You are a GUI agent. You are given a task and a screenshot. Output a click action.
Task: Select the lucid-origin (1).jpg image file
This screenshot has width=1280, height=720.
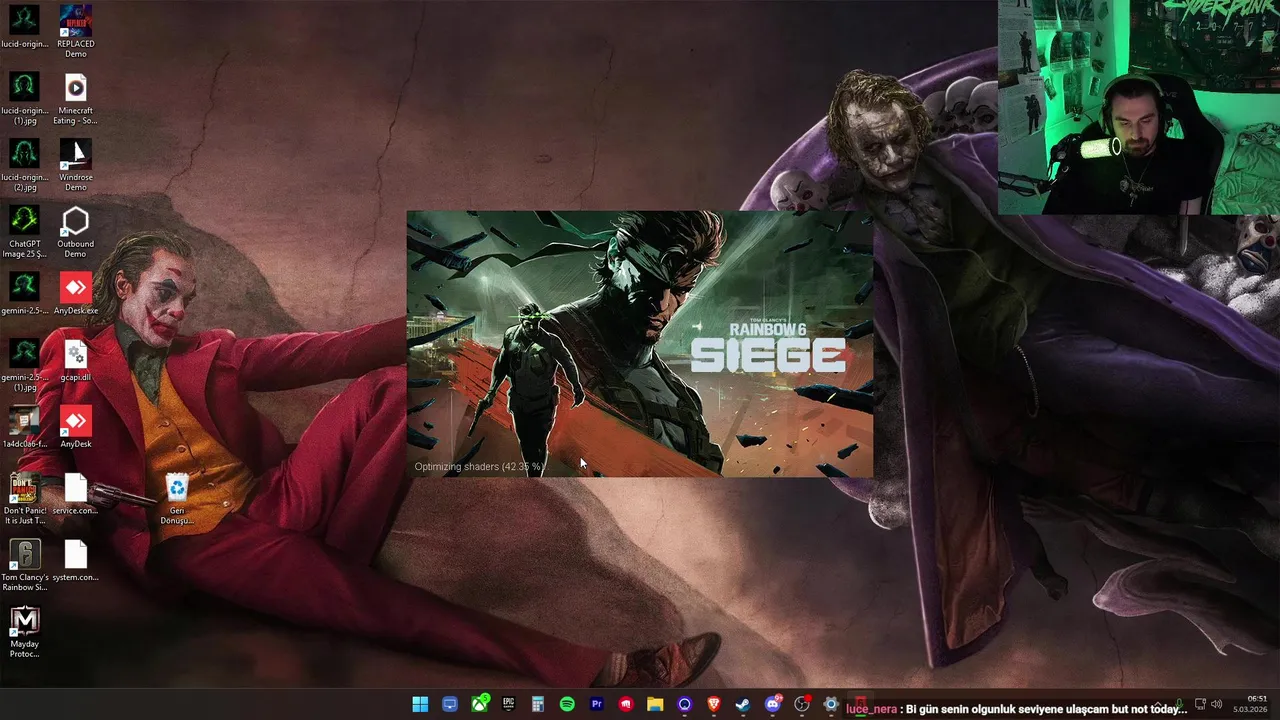pos(24,98)
